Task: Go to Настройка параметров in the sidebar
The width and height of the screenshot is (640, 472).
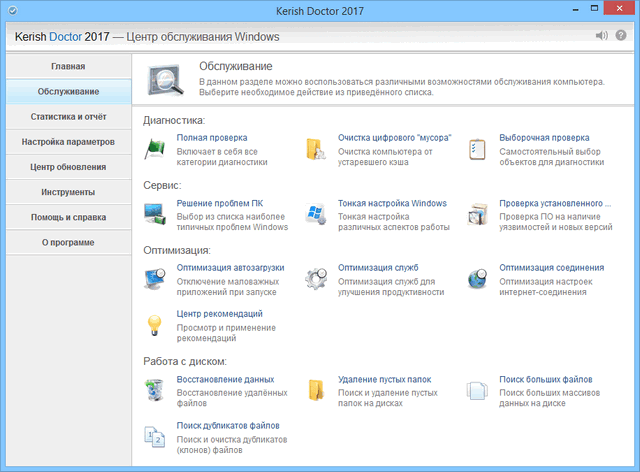Action: (68, 142)
